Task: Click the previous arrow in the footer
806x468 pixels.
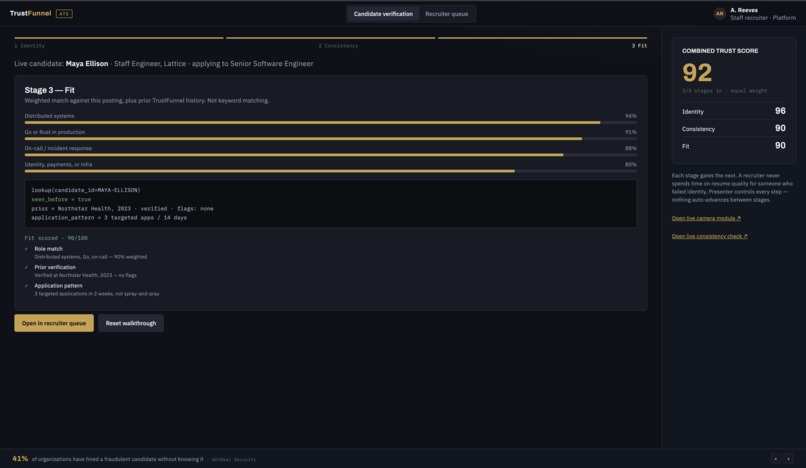Action: [776, 459]
